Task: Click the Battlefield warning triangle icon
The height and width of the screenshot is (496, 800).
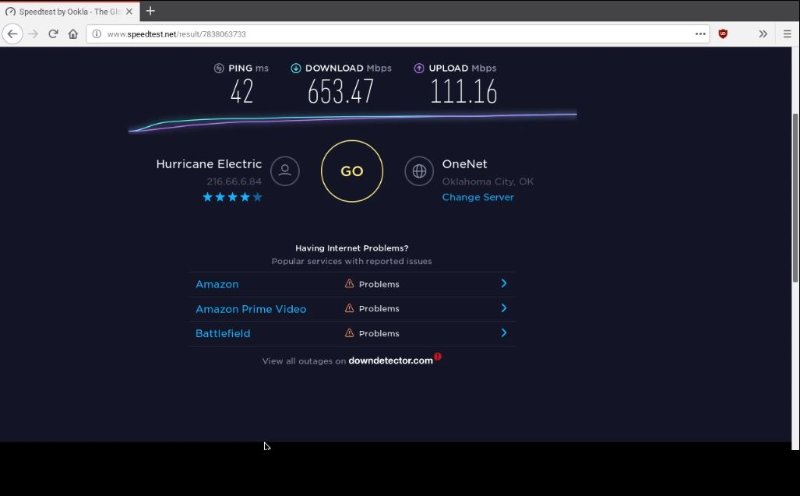Action: [349, 333]
